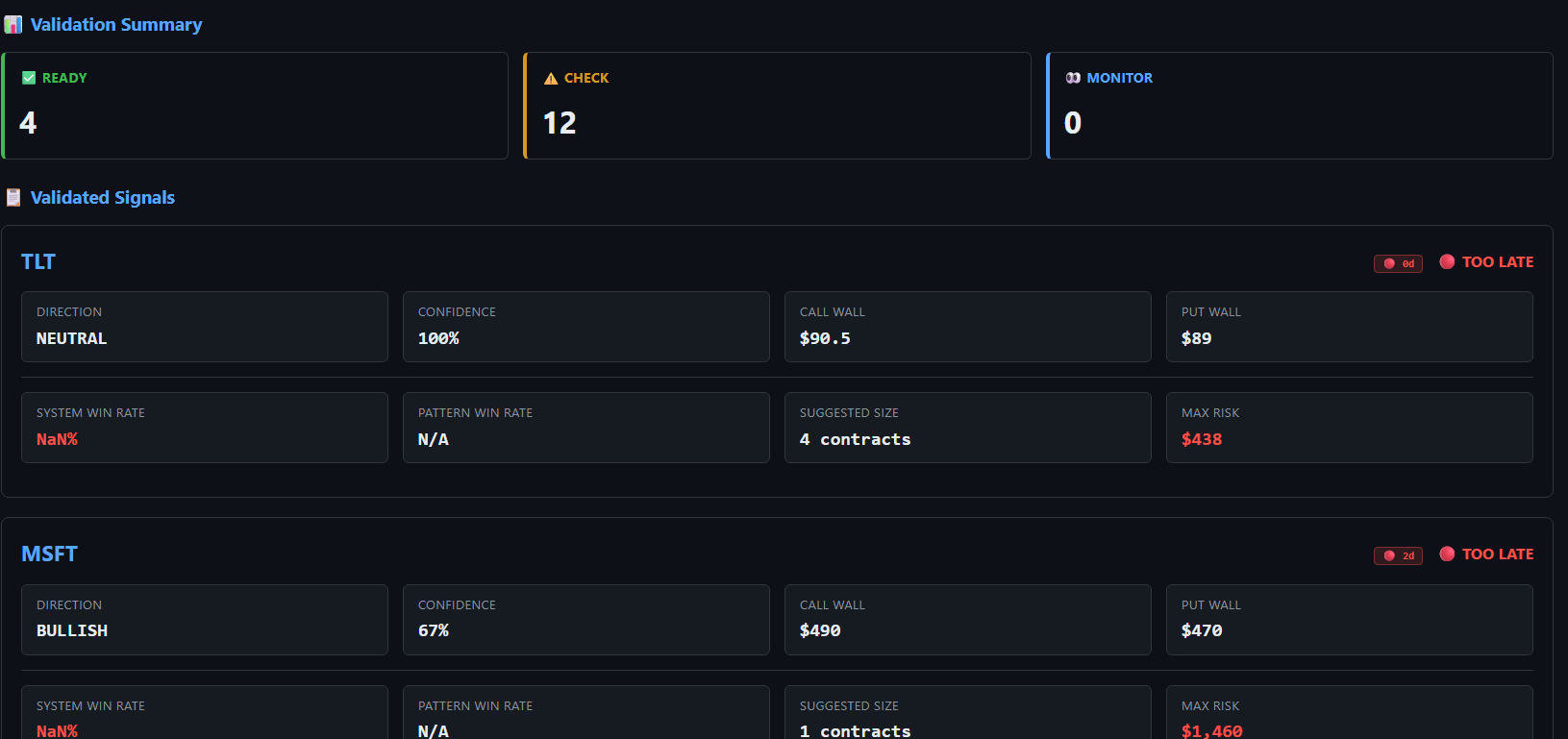The height and width of the screenshot is (739, 1568).
Task: Click TLT put wall value $89
Action: pos(1196,338)
